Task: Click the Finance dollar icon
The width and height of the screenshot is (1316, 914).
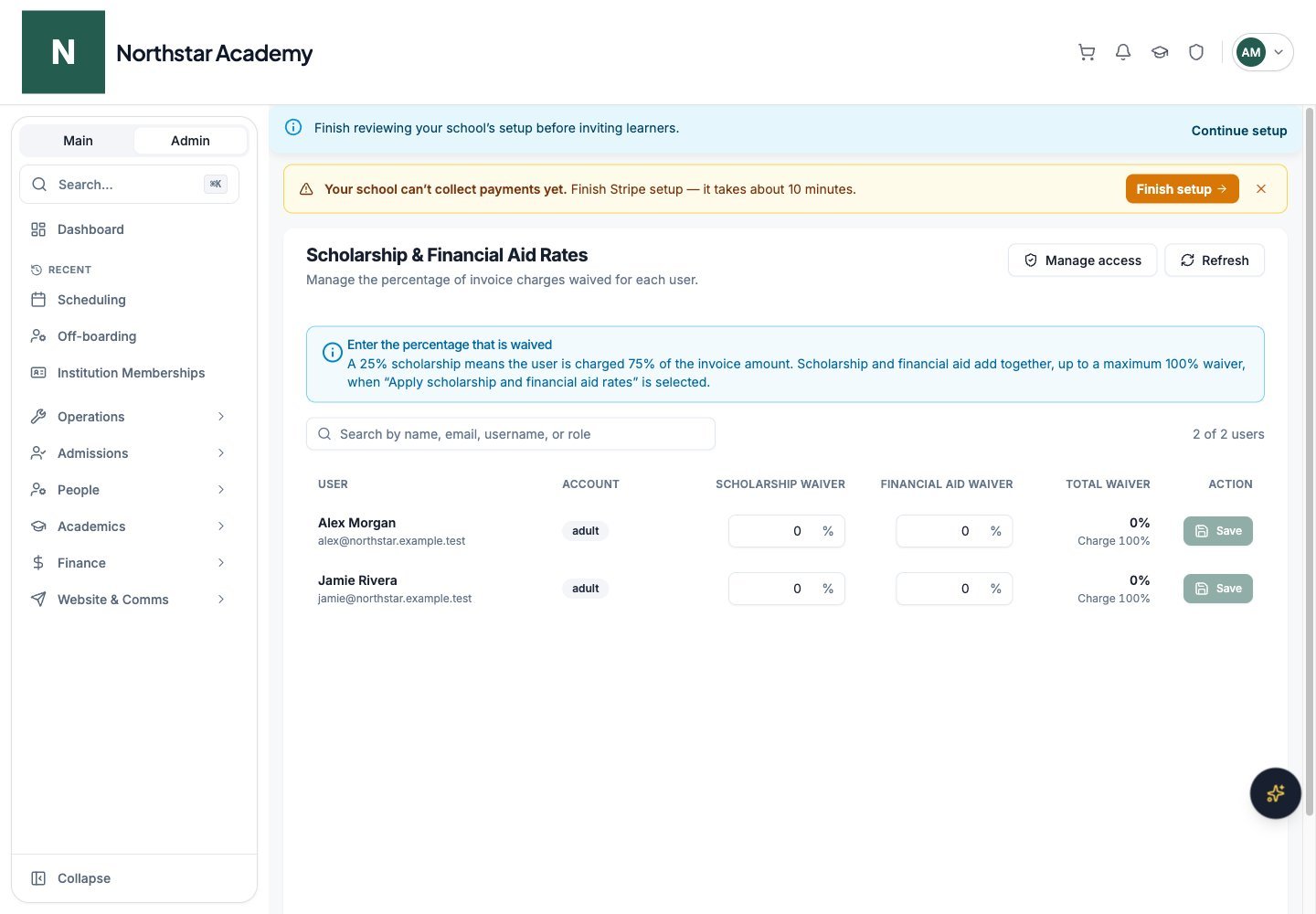Action: click(x=38, y=563)
